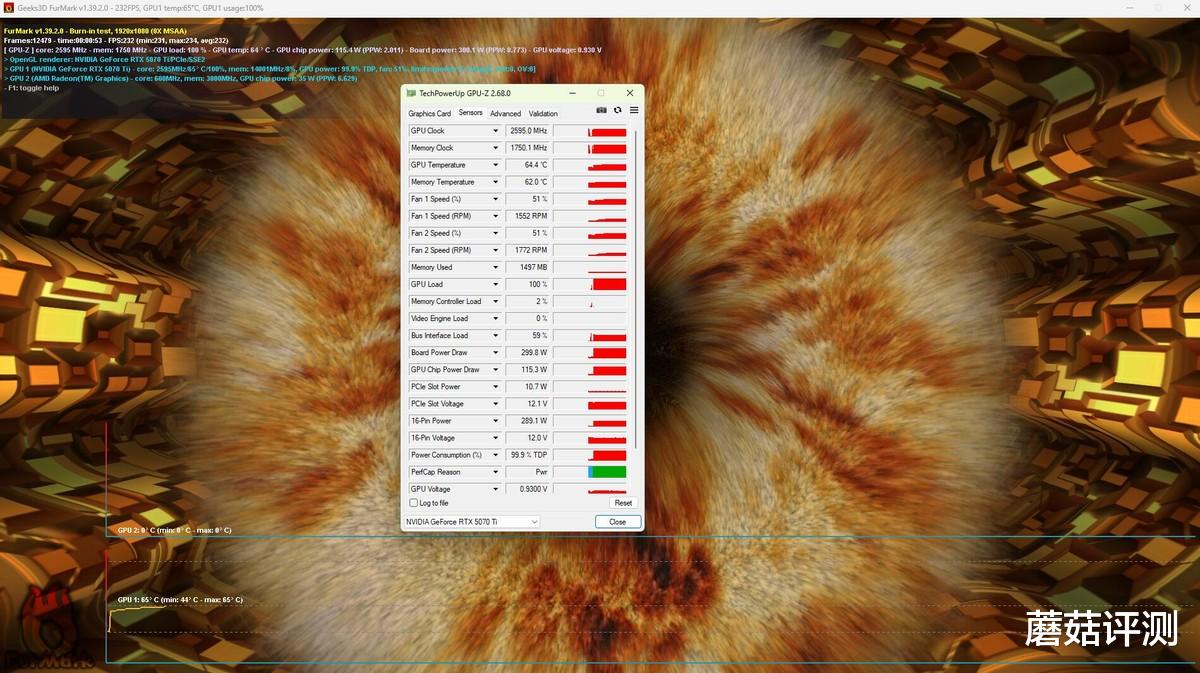The height and width of the screenshot is (673, 1200).
Task: Click the GPU Load red sensor graph
Action: [x=590, y=284]
